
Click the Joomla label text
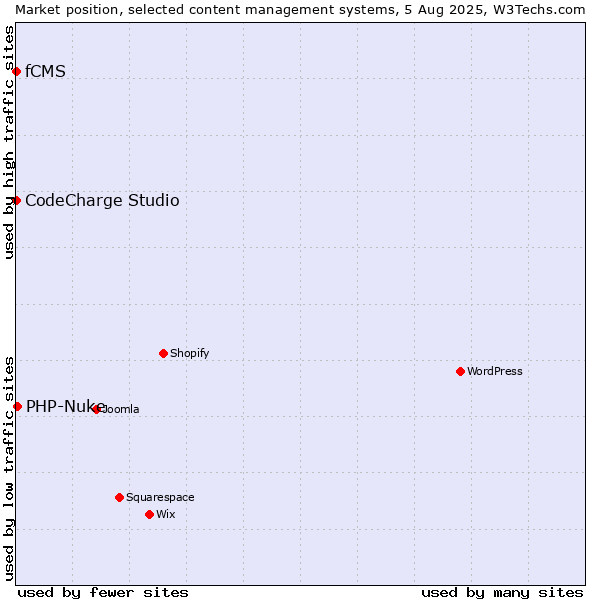119,409
